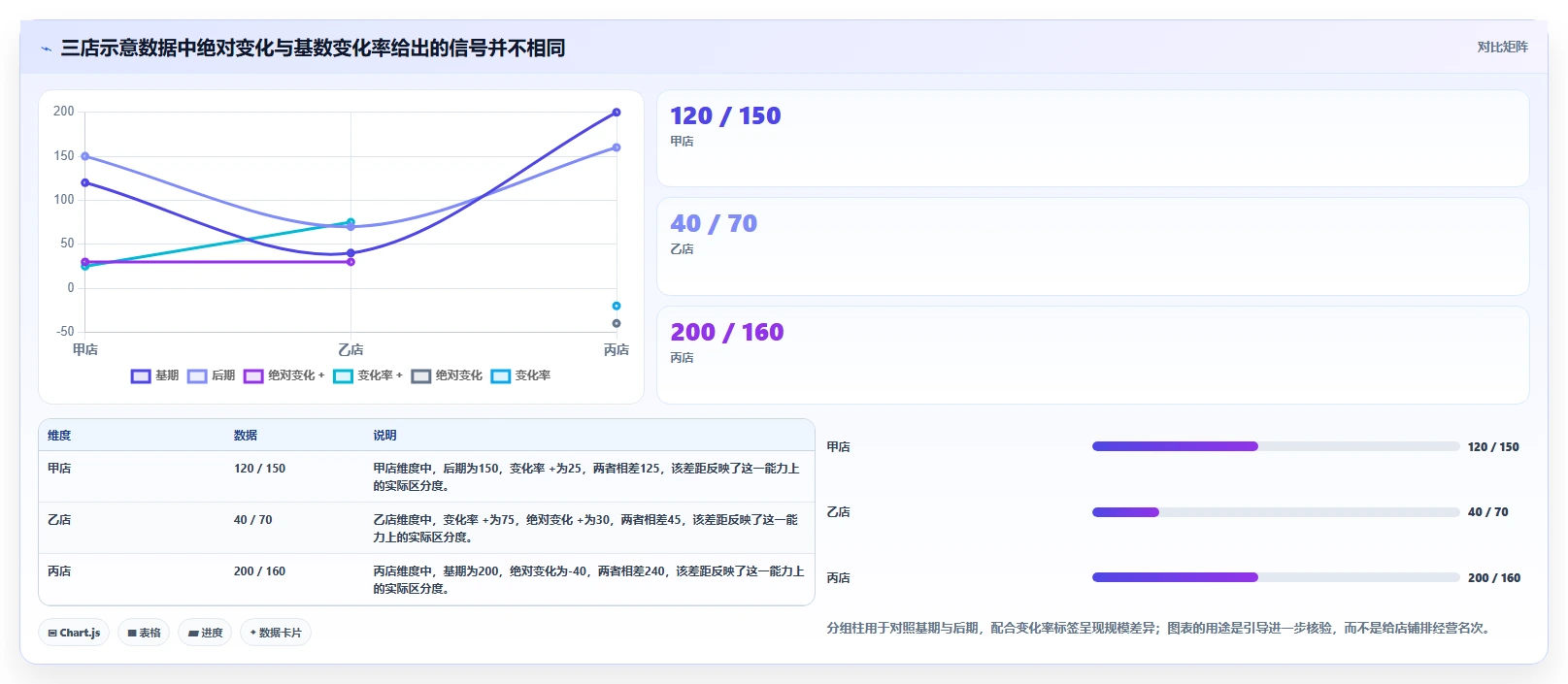
Task: Click the Chart.js tag chip
Action: 74,633
